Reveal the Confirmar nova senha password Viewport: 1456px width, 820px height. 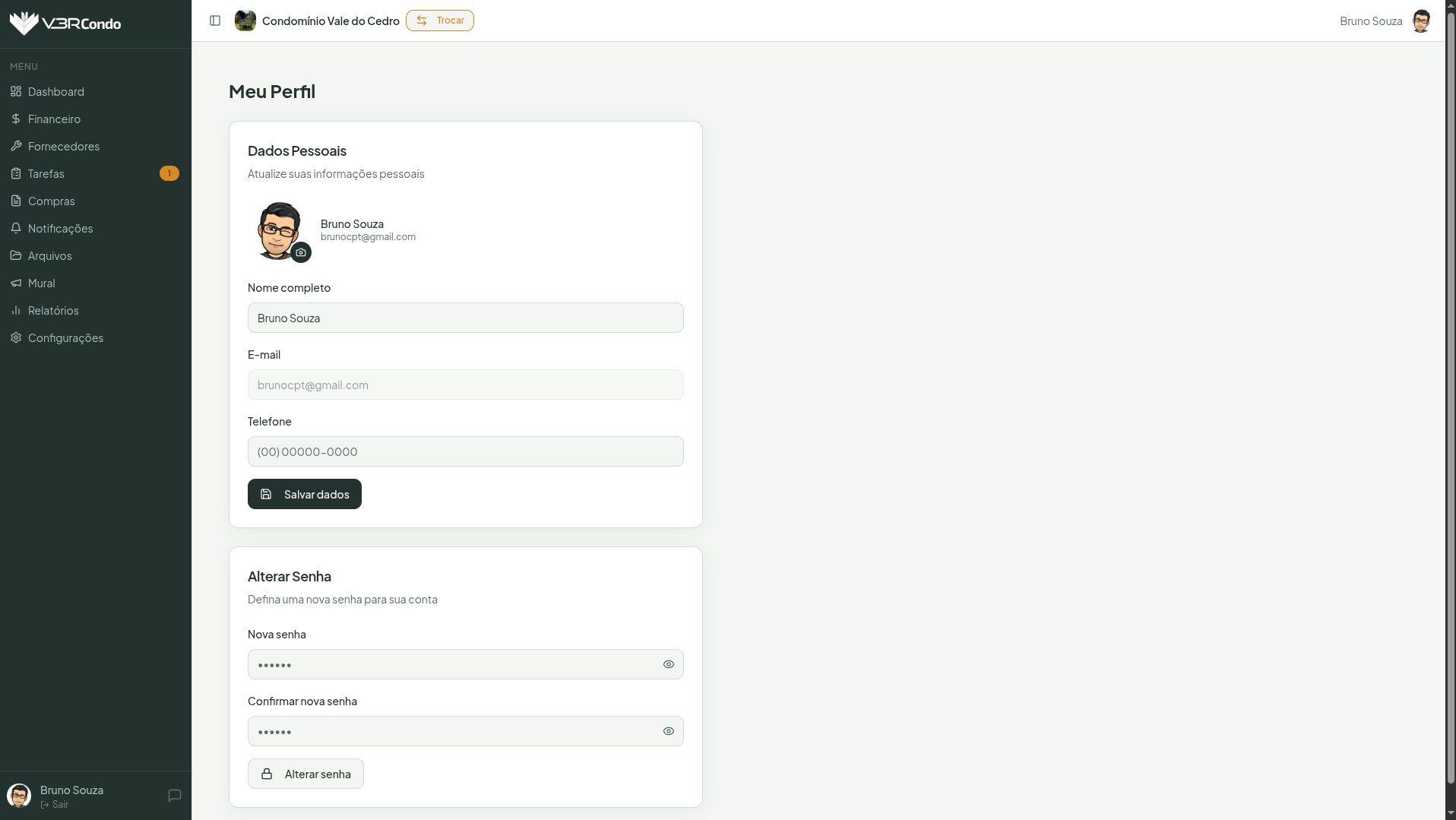[668, 731]
